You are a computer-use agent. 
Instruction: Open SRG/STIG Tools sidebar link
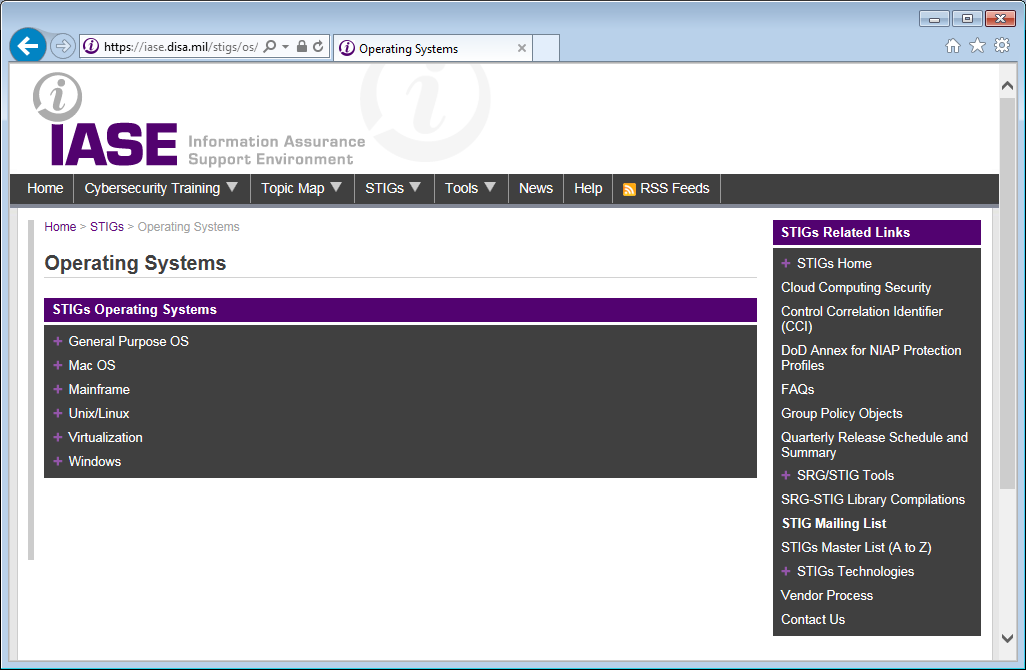(x=845, y=475)
